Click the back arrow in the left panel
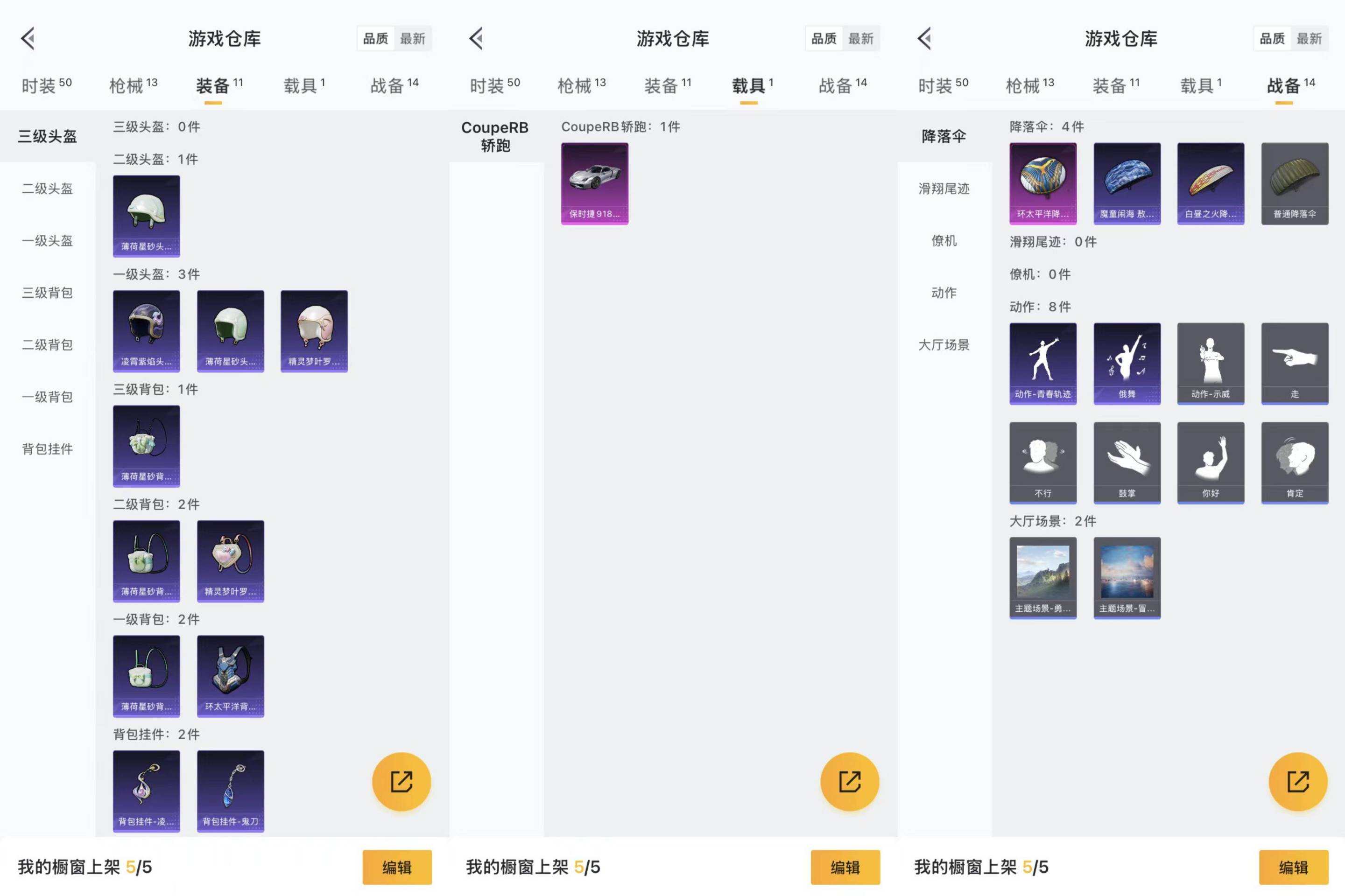This screenshot has height=896, width=1345. point(28,38)
